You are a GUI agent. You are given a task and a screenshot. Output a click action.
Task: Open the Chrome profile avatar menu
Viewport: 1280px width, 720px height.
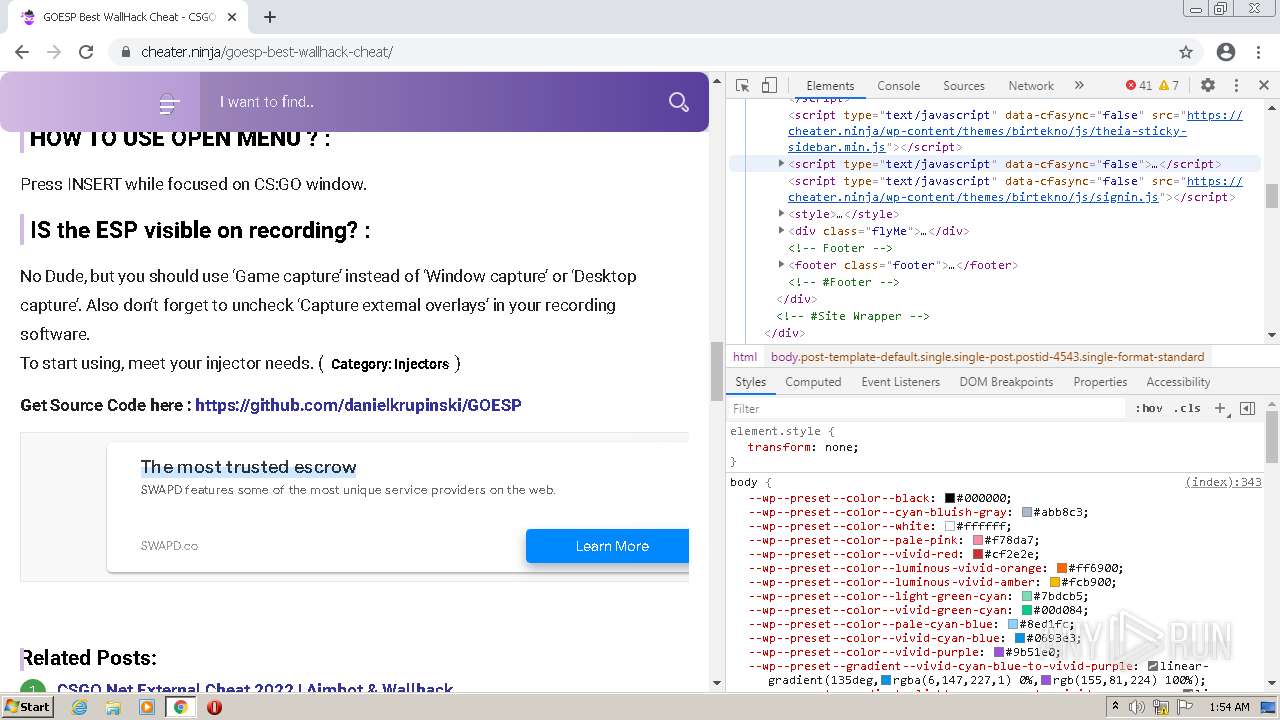(1226, 52)
